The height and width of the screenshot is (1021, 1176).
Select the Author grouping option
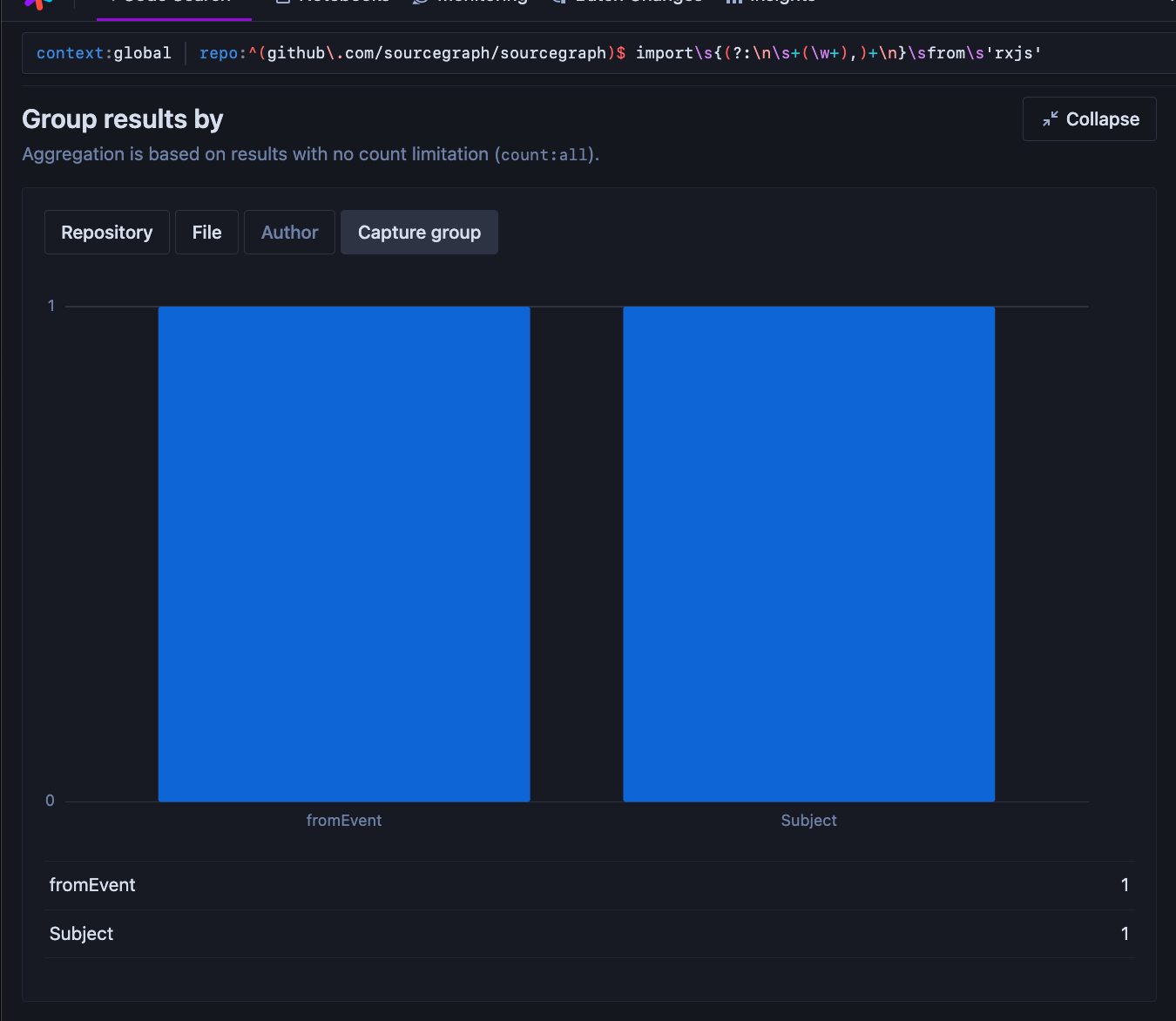(289, 233)
